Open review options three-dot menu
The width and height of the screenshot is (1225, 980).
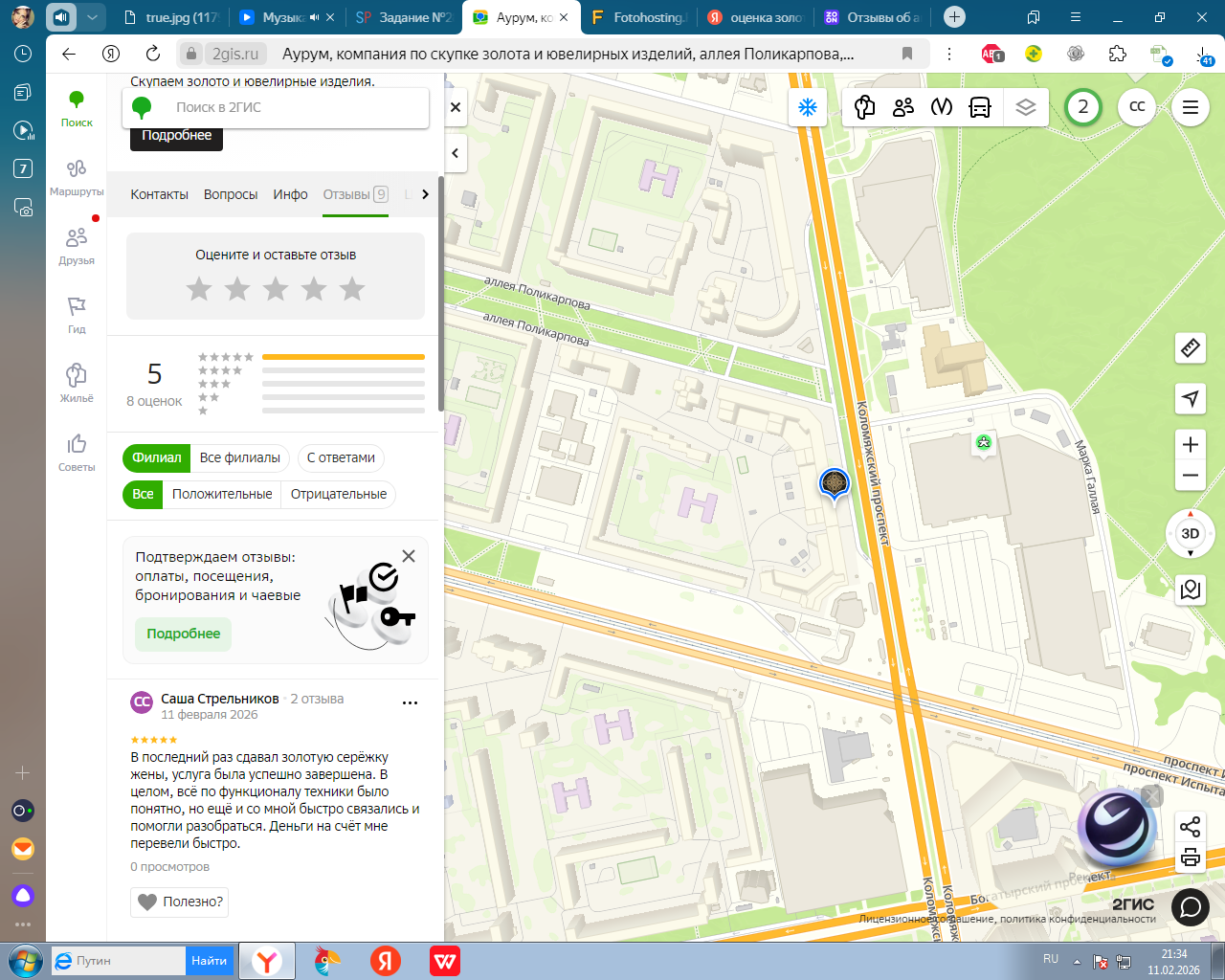(410, 702)
